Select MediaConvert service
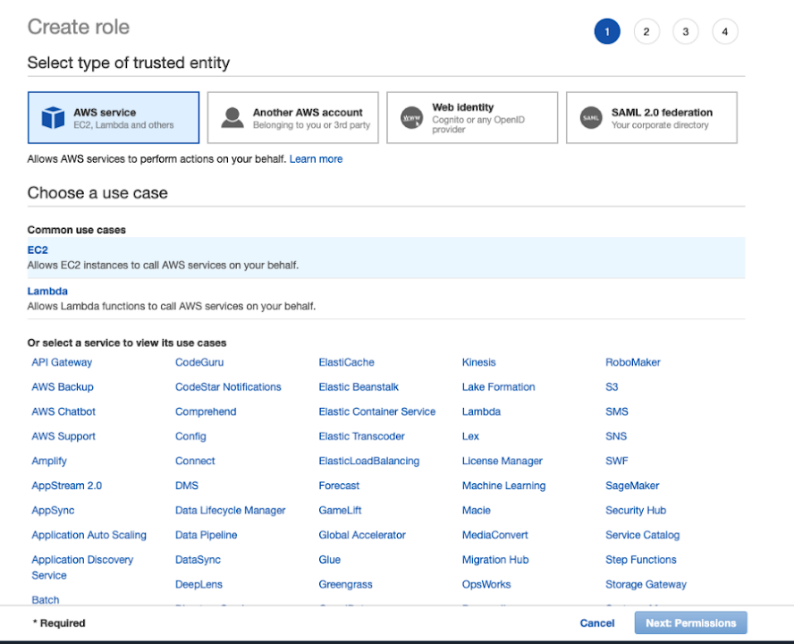The height and width of the screenshot is (644, 794). pos(495,535)
